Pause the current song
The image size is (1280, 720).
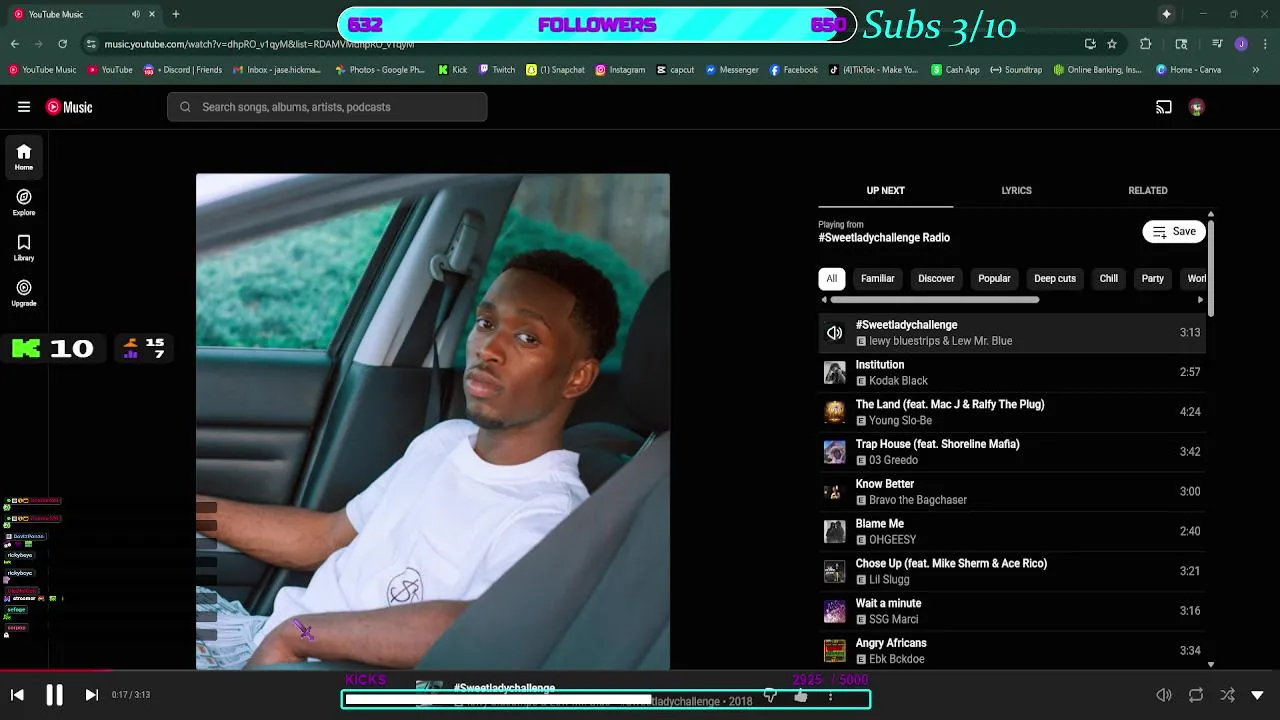[x=54, y=695]
